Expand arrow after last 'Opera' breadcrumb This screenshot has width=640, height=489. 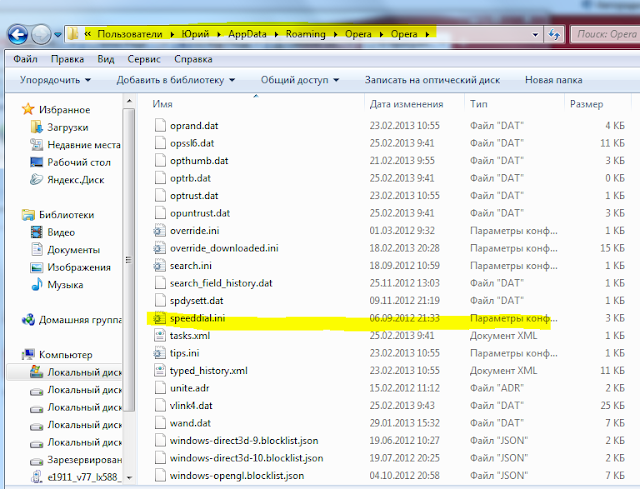pyautogui.click(x=427, y=34)
